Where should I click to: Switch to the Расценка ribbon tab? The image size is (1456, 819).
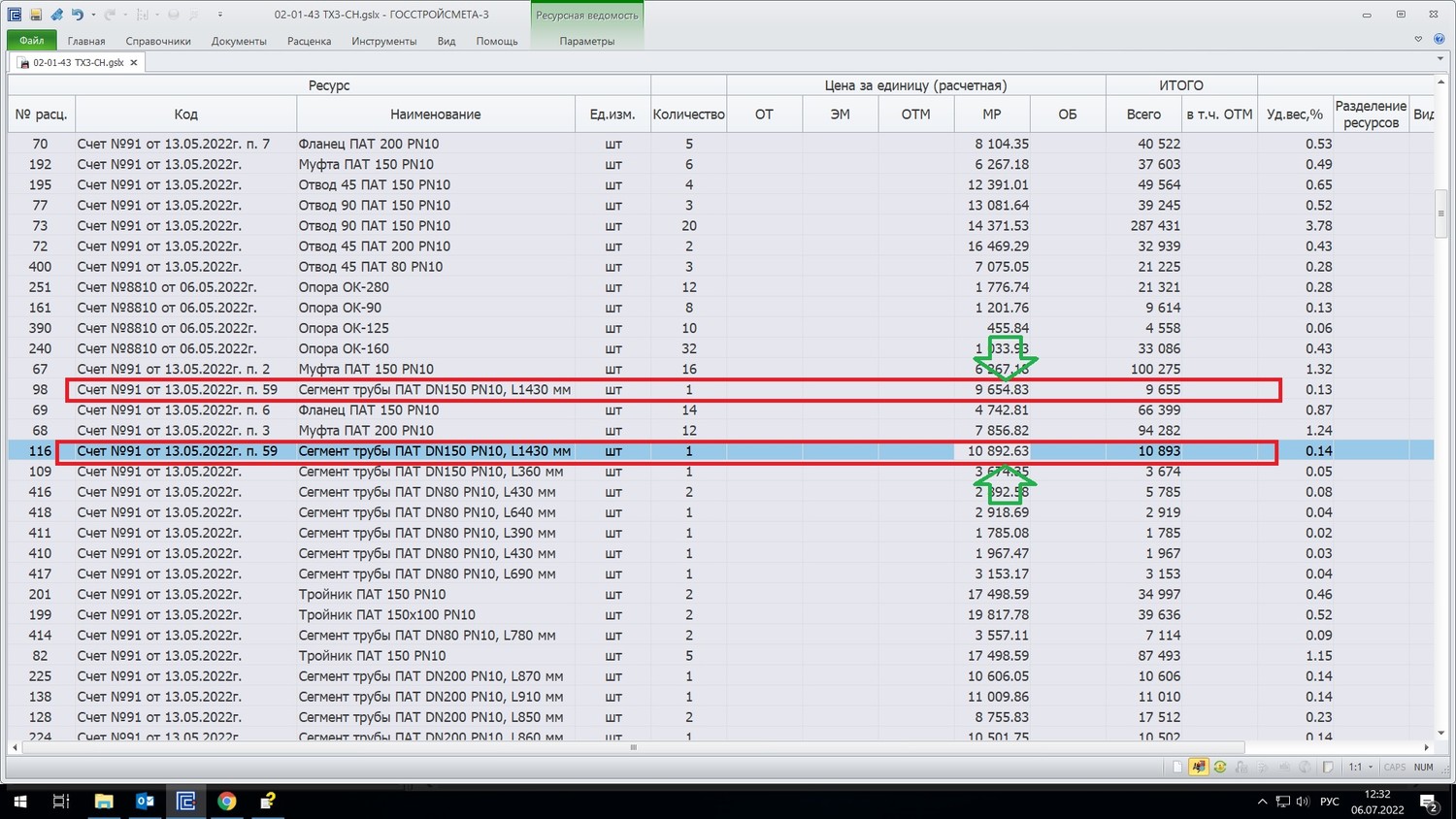tap(309, 41)
